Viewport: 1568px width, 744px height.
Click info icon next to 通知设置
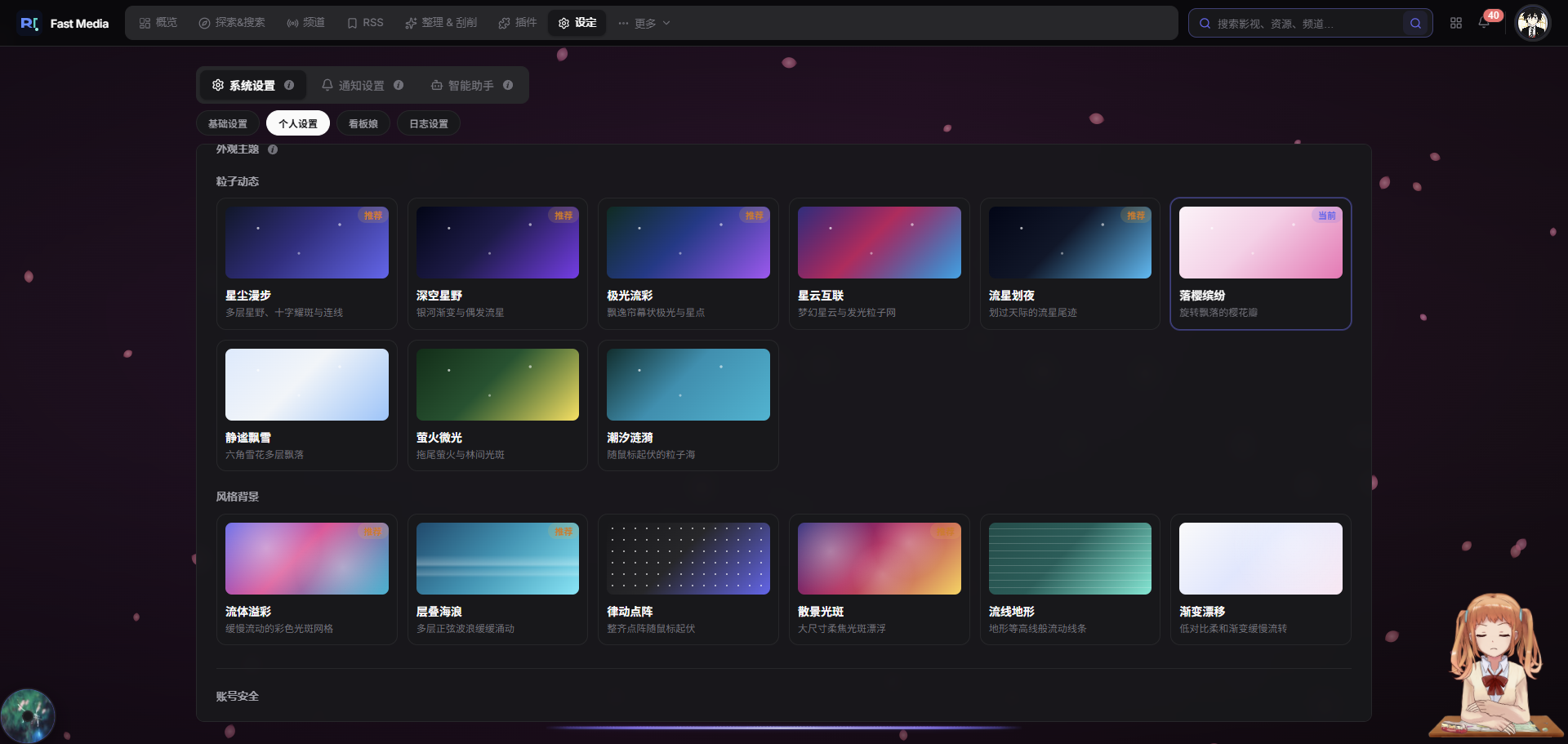click(399, 85)
